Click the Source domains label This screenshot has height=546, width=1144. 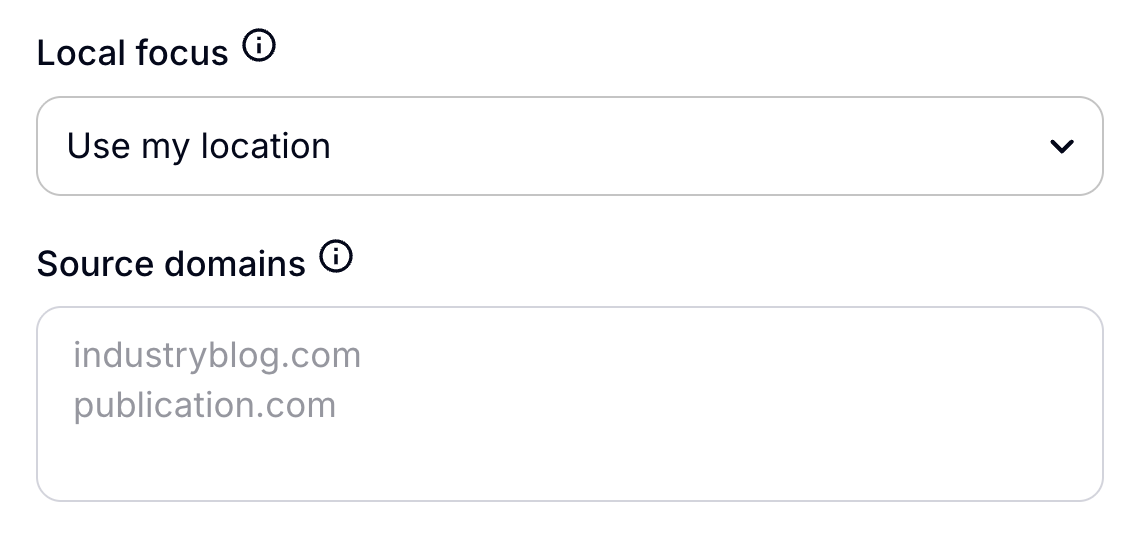pos(171,264)
